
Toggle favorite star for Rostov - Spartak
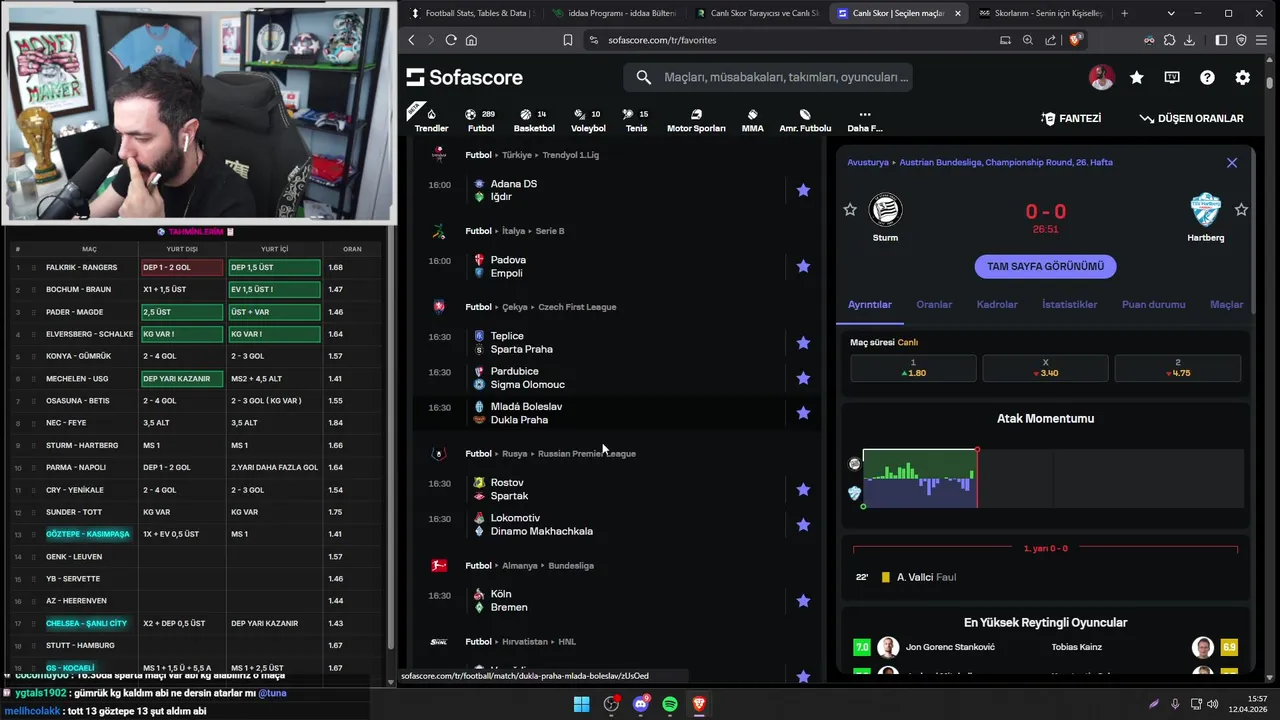tap(803, 489)
